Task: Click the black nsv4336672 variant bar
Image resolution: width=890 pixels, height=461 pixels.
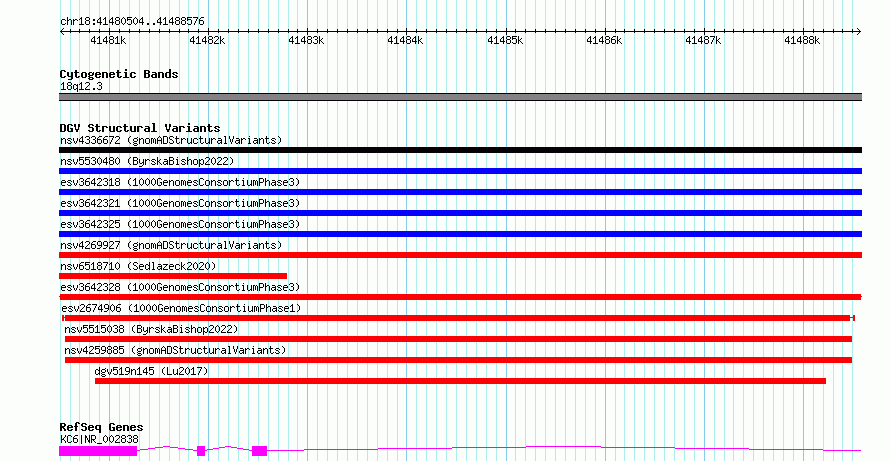Action: pyautogui.click(x=460, y=150)
